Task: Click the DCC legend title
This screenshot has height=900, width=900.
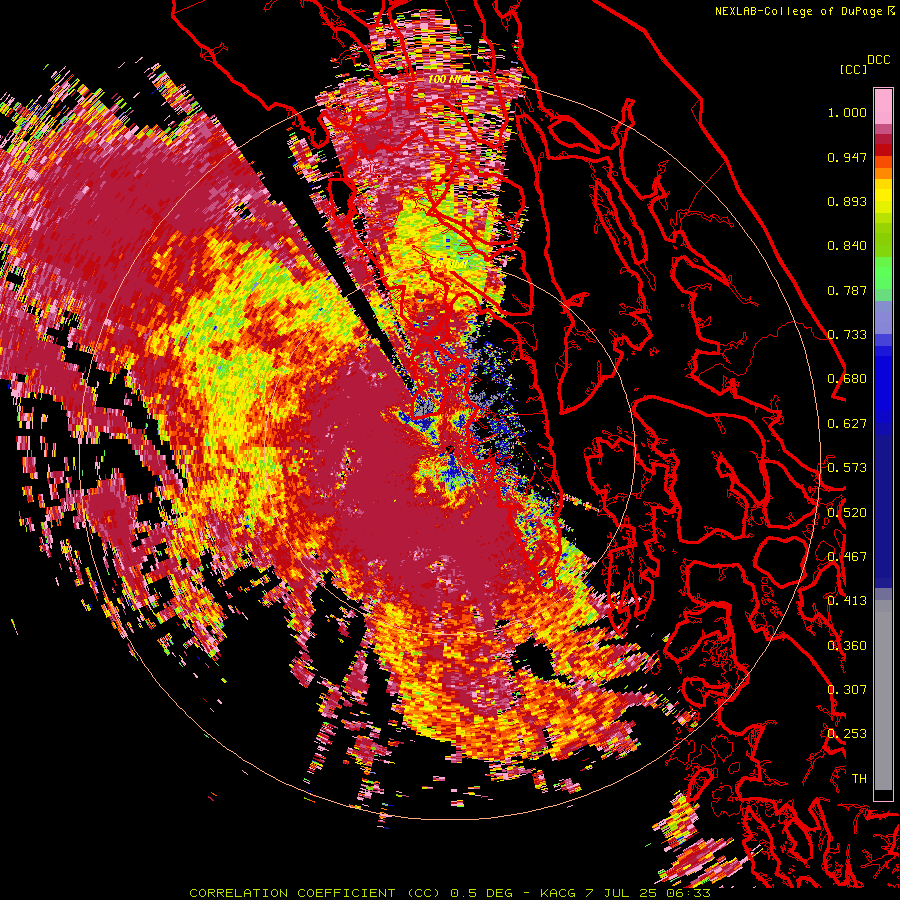Action: click(878, 60)
